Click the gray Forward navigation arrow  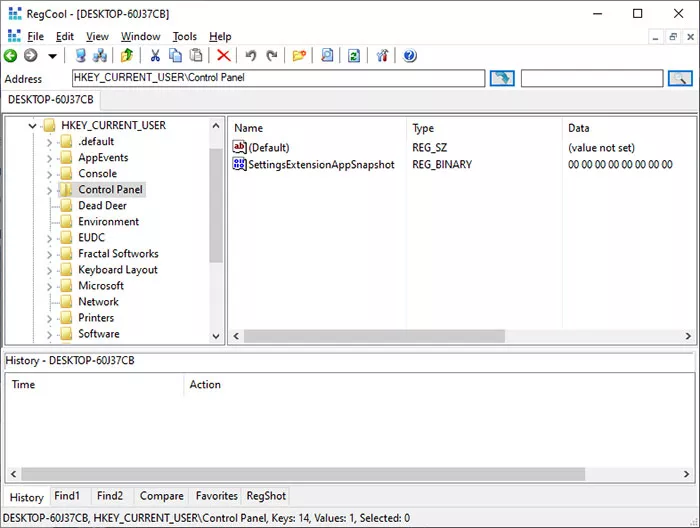coord(30,56)
